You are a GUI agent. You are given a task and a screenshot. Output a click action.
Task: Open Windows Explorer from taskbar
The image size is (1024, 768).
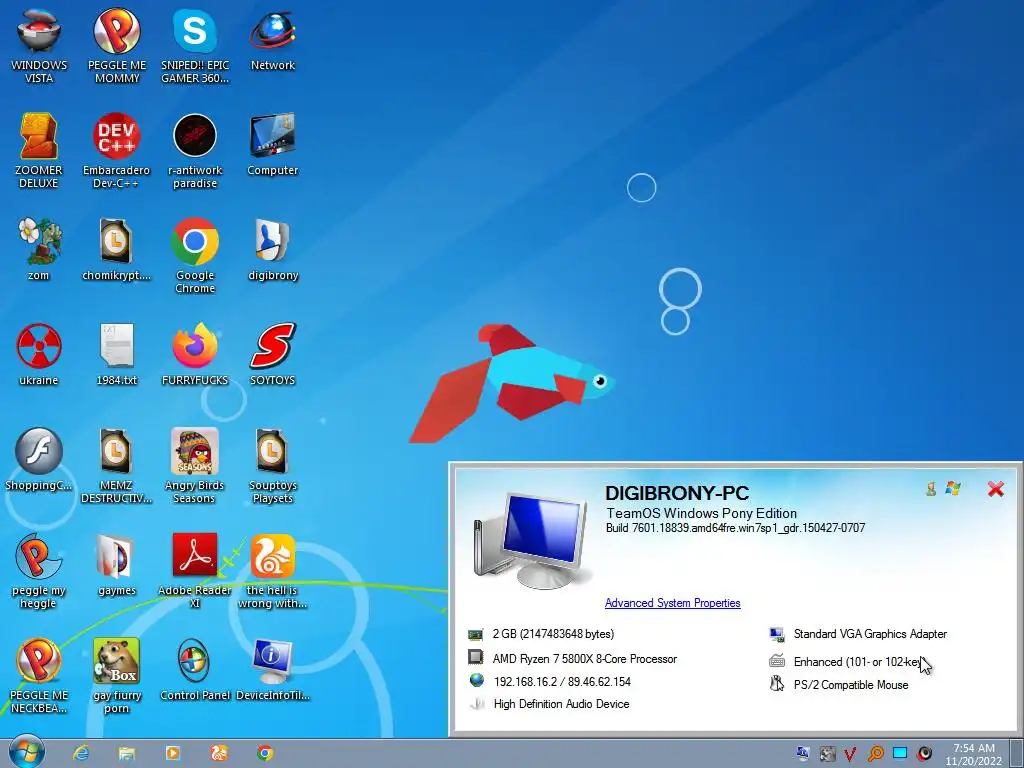pos(127,753)
